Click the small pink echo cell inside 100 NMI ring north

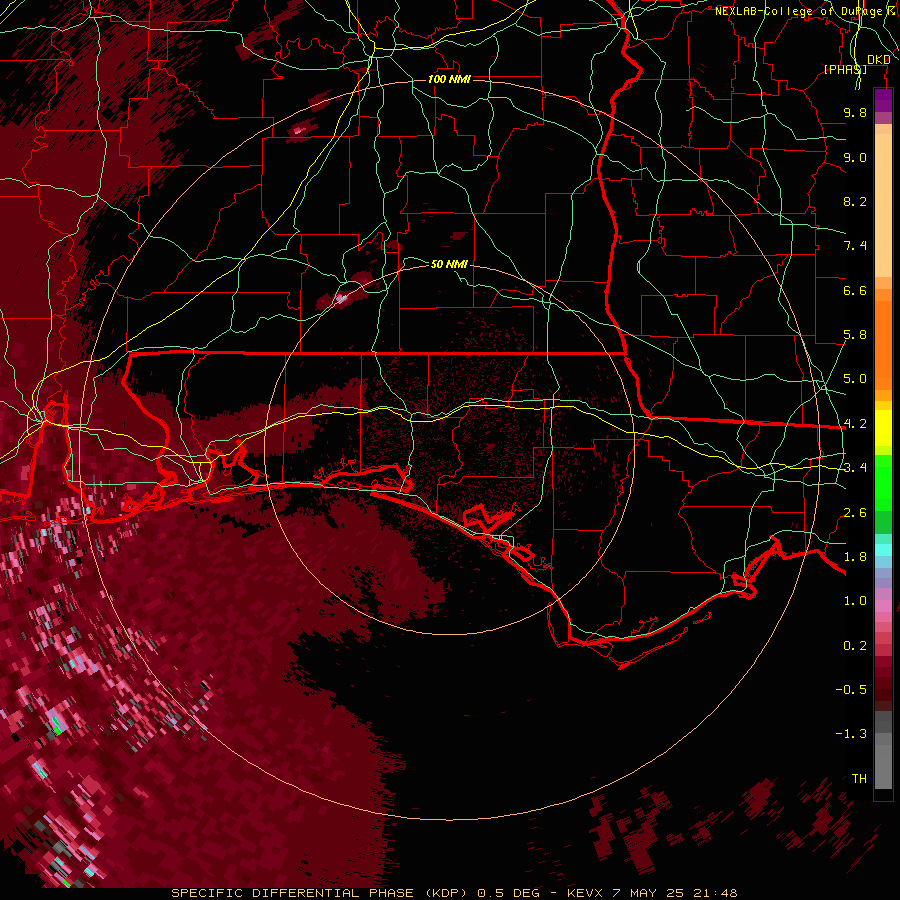298,130
